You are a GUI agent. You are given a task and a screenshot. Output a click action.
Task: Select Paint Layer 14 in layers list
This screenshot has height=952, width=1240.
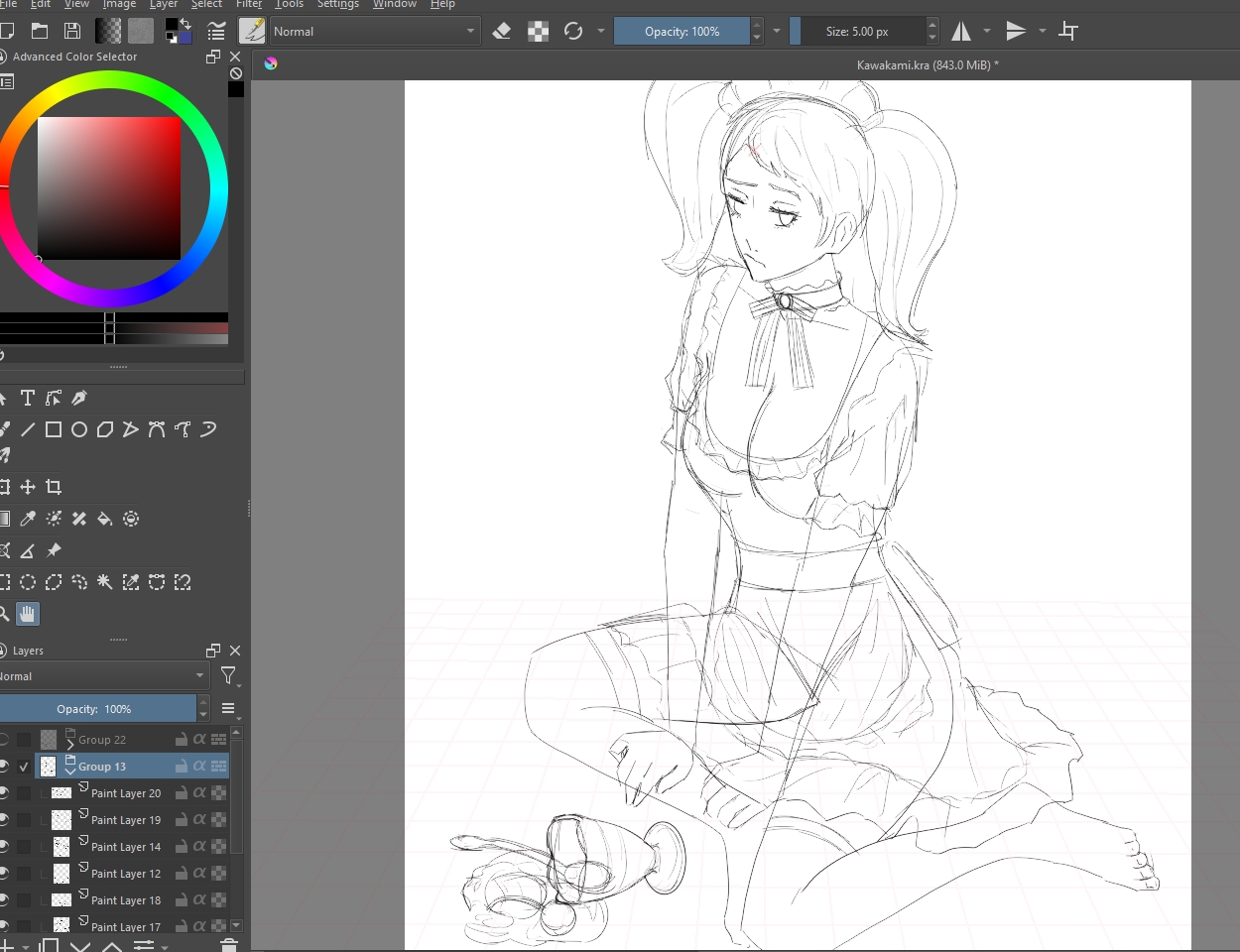(126, 847)
